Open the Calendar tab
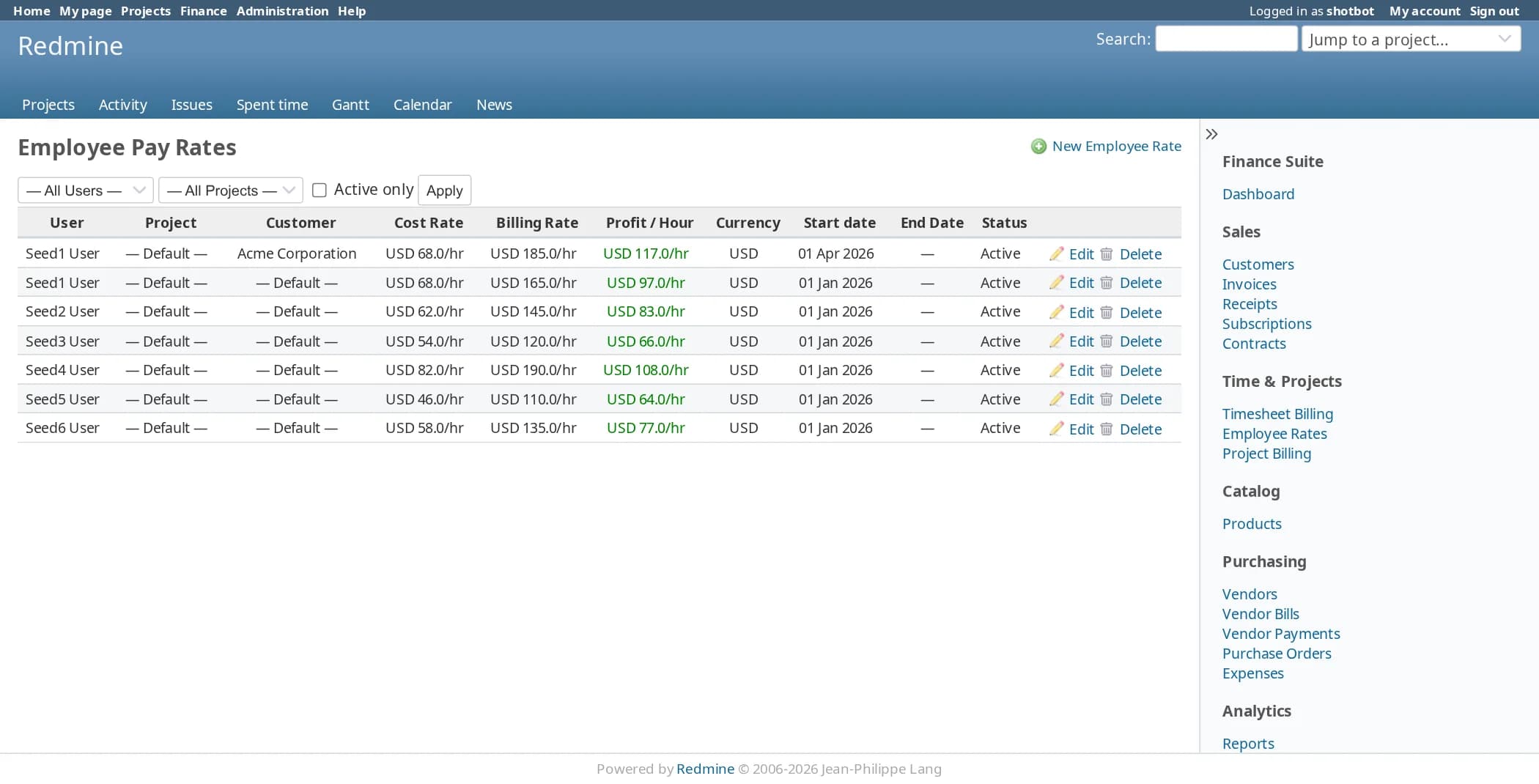This screenshot has width=1539, height=784. pos(422,105)
